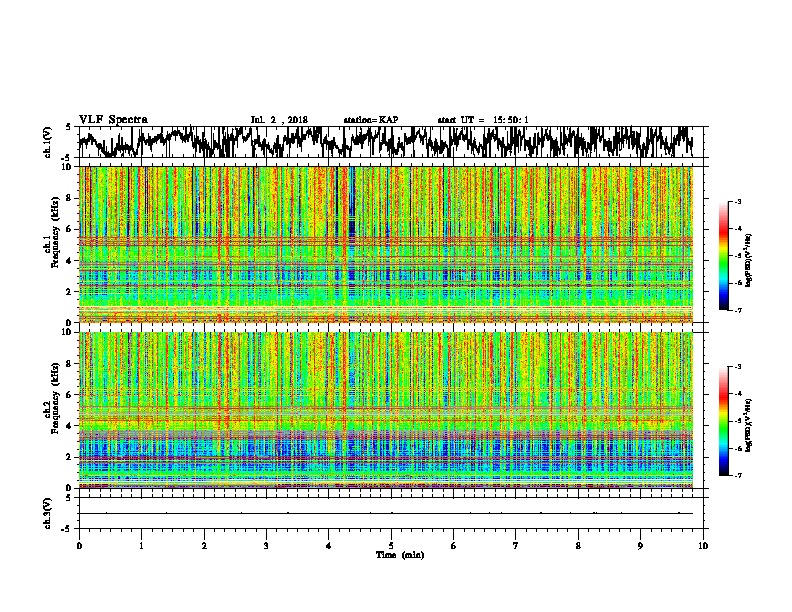This screenshot has height=612, width=792.
Task: Click the "ch.3(V)" axis label
Action: point(47,513)
